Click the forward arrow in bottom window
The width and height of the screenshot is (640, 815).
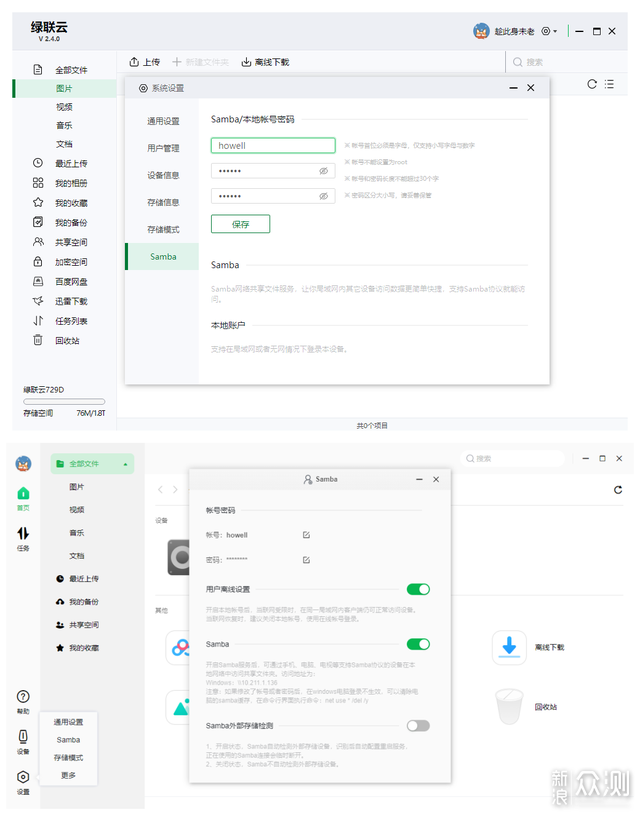[x=175, y=489]
